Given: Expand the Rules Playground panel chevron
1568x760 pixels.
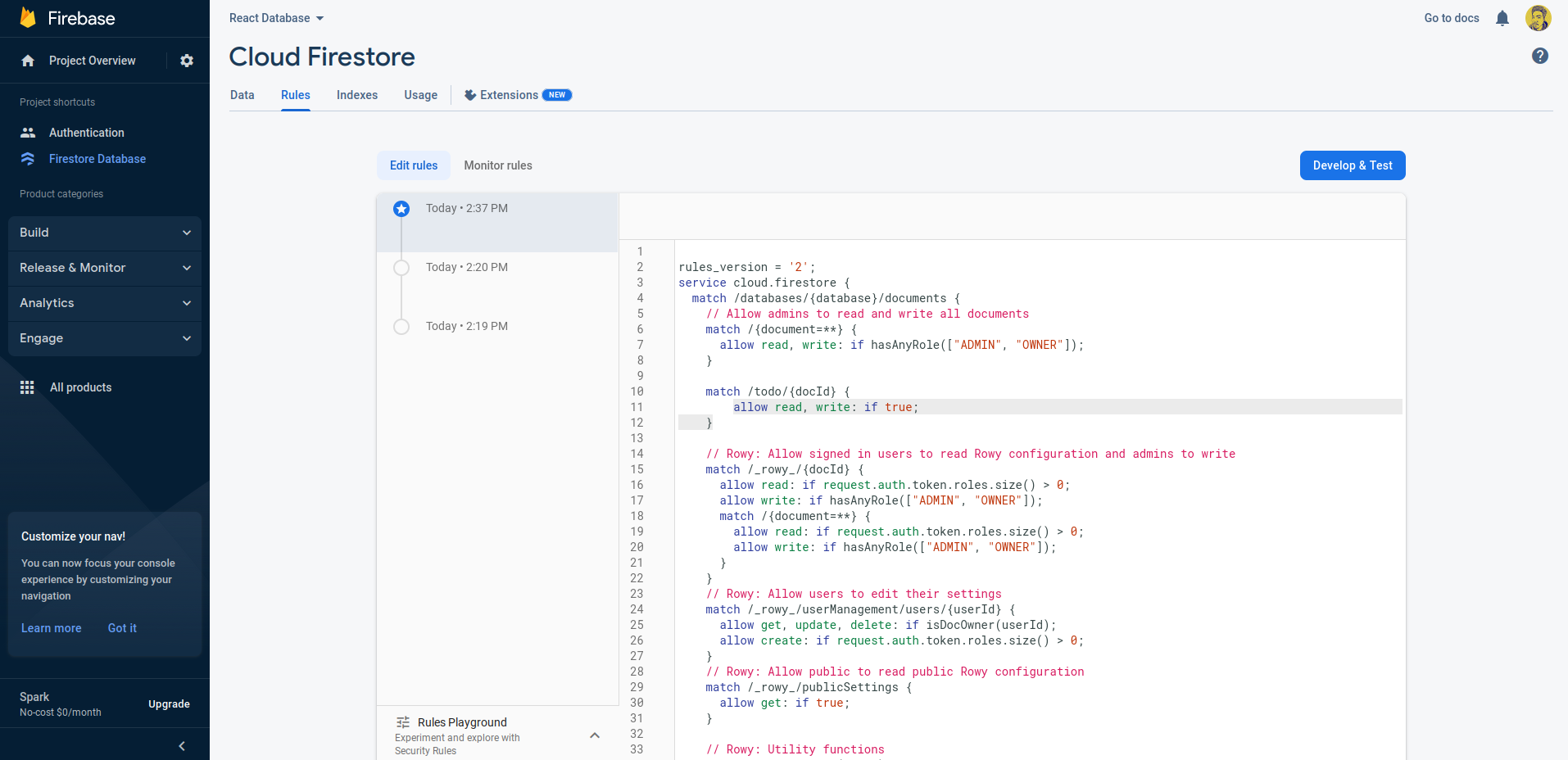Looking at the screenshot, I should click(x=595, y=735).
